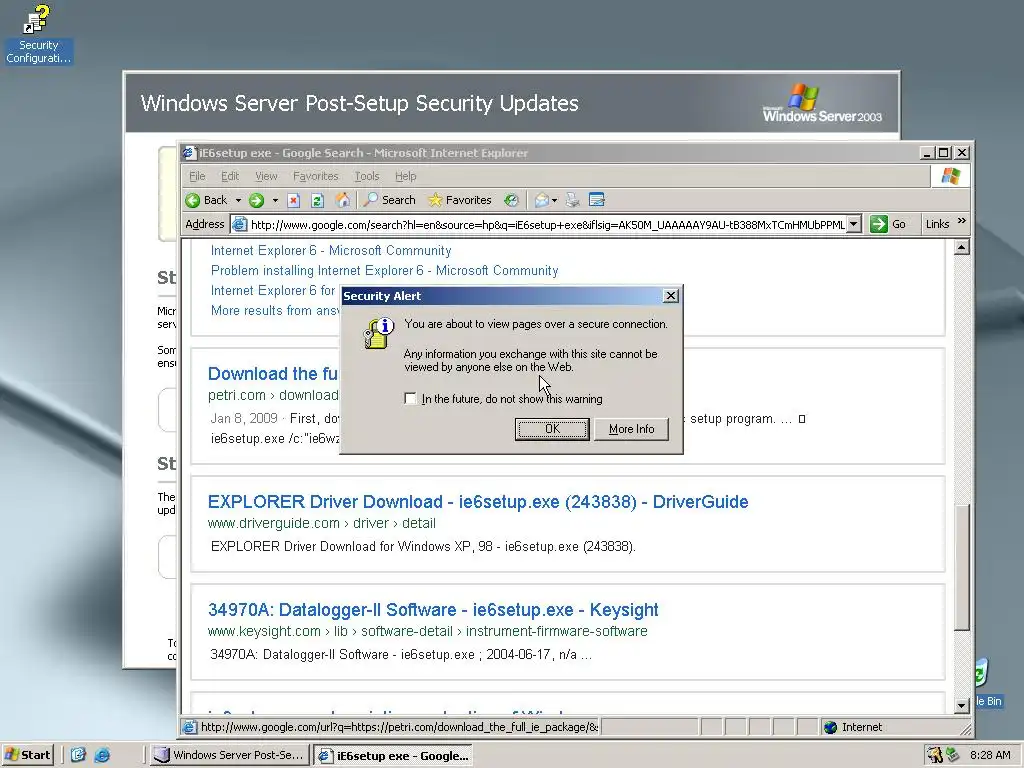Click the scrollbar down arrow in the browser
Image resolution: width=1024 pixels, height=768 pixels.
tap(961, 705)
